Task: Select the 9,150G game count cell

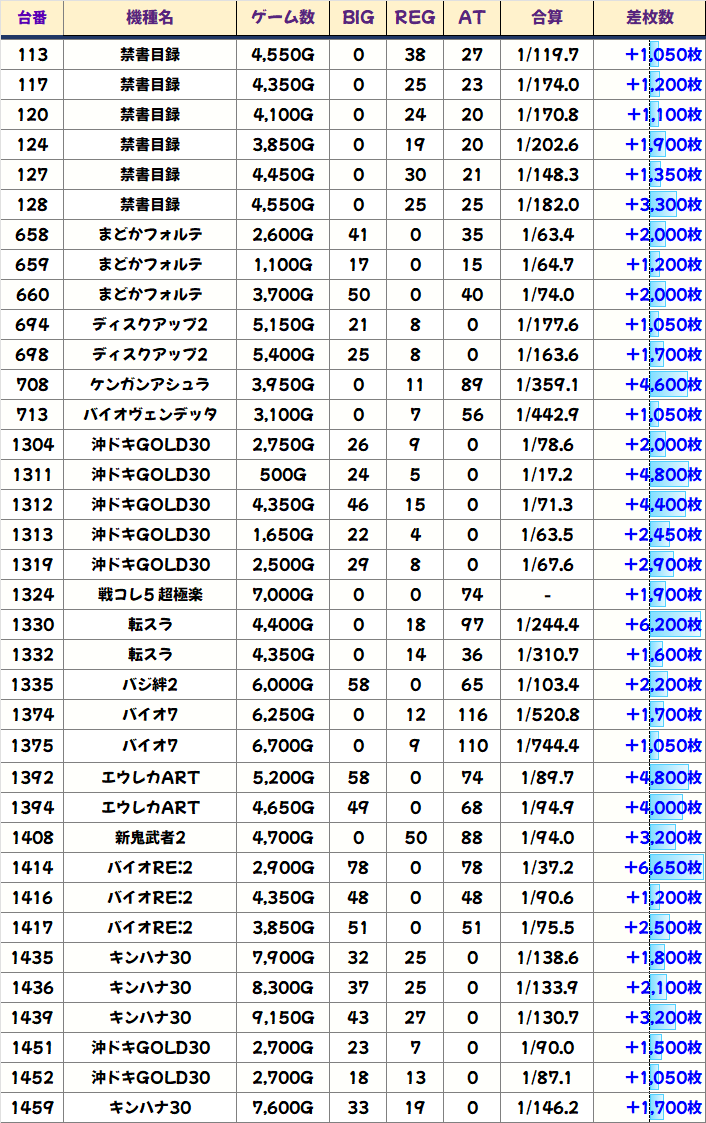Action: pos(283,1018)
